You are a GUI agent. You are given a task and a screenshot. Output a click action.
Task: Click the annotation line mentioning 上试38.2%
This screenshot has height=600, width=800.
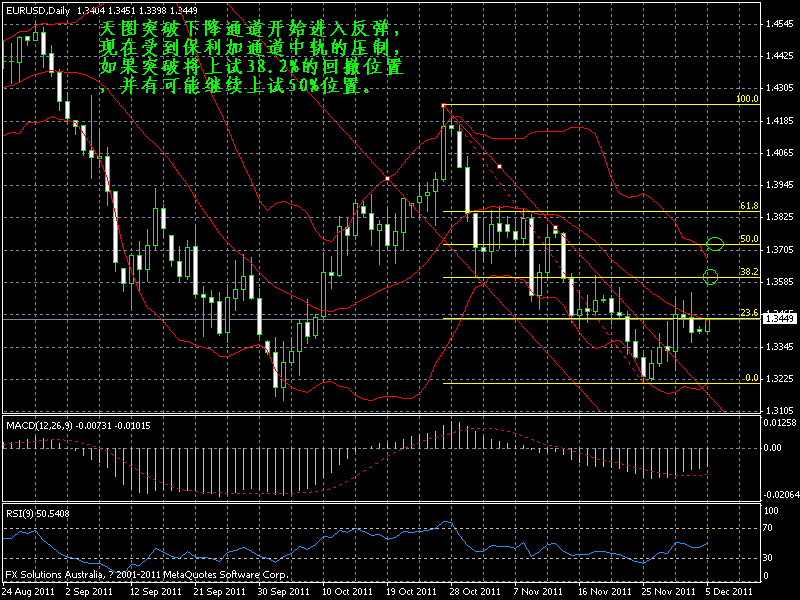coord(251,67)
